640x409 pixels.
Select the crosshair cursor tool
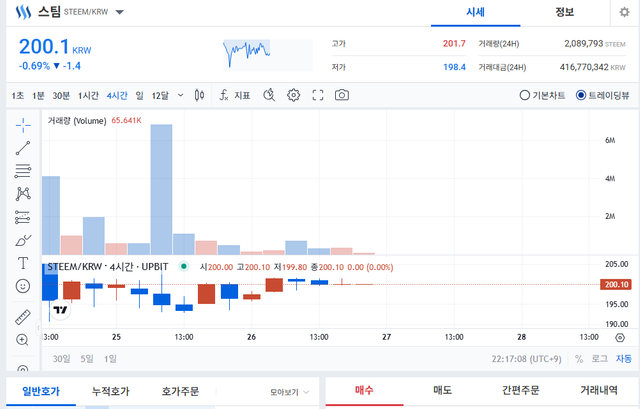[23, 125]
